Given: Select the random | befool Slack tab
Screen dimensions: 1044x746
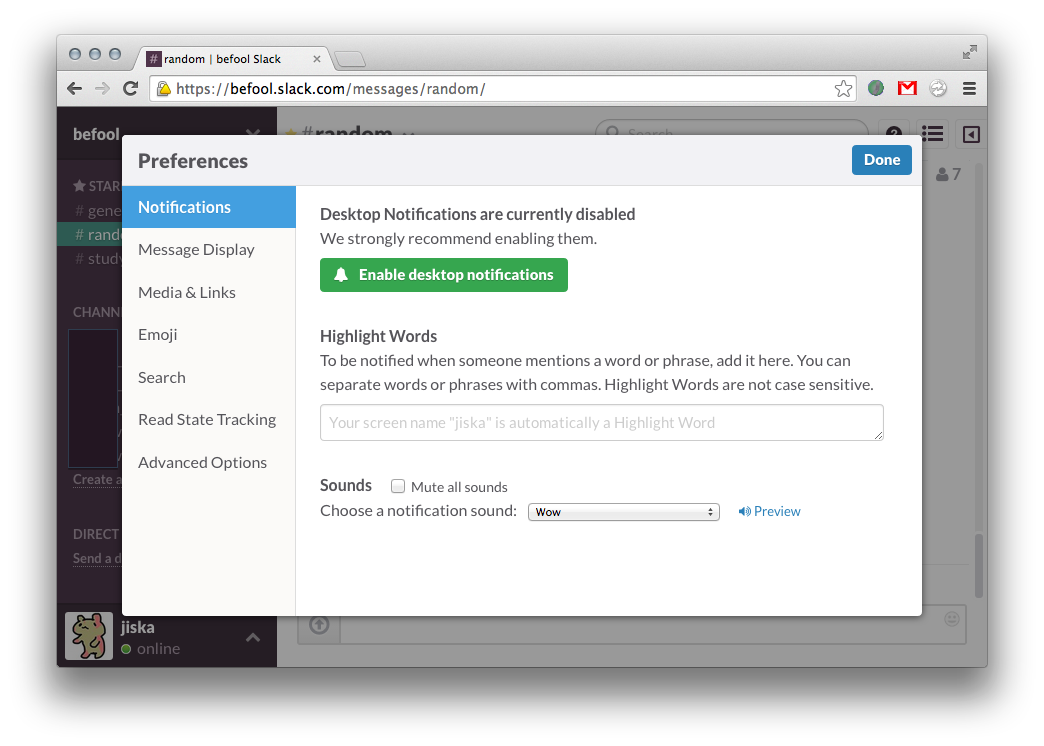Looking at the screenshot, I should [x=230, y=59].
